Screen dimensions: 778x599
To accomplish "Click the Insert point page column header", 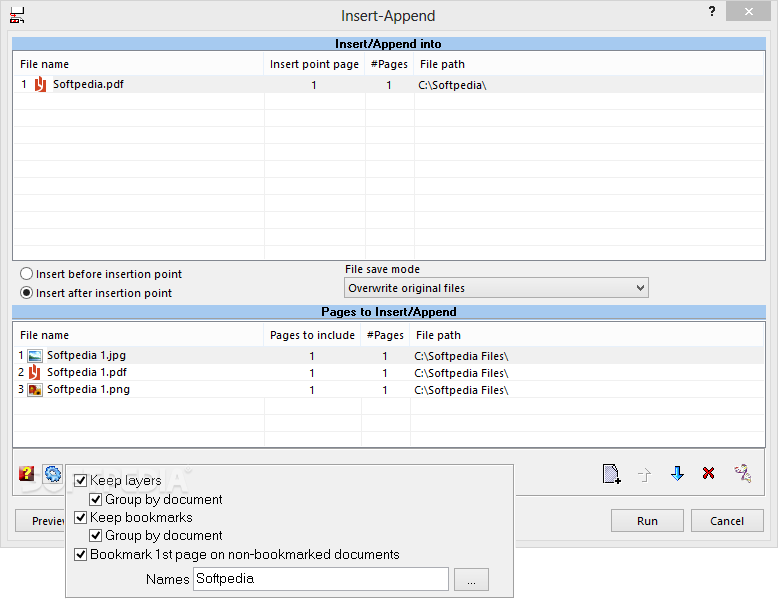I will tap(314, 65).
